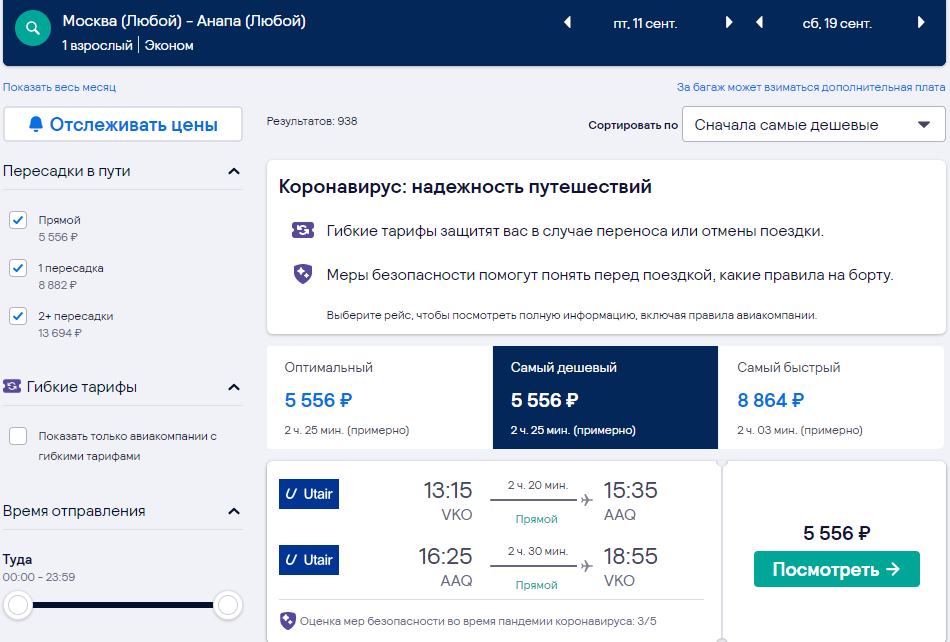
Task: Uncheck the 1 пересадка checkbox
Action: (18, 268)
